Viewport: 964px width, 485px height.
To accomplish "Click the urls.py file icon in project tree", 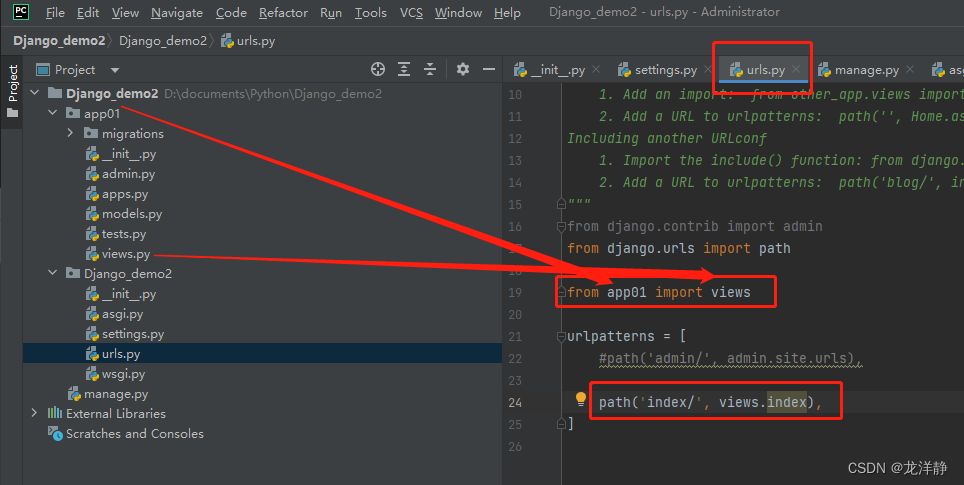I will (92, 354).
